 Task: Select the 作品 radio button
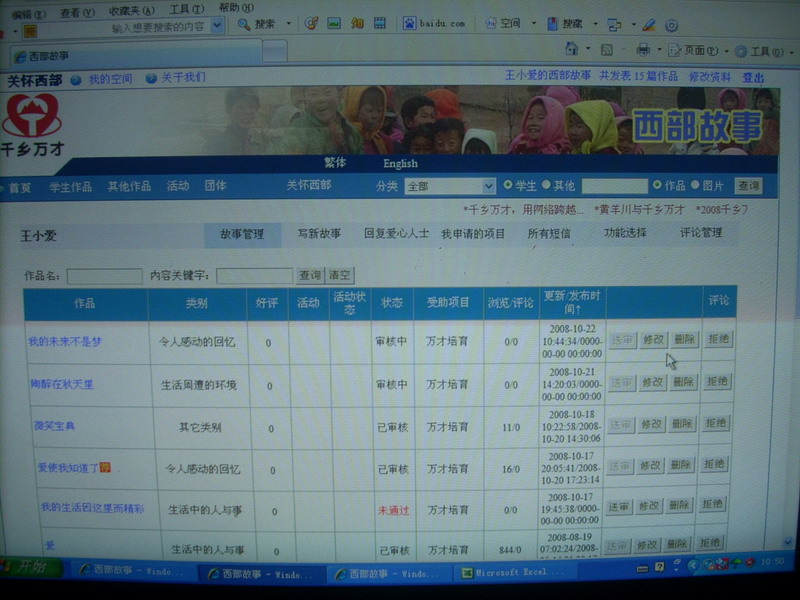[658, 185]
